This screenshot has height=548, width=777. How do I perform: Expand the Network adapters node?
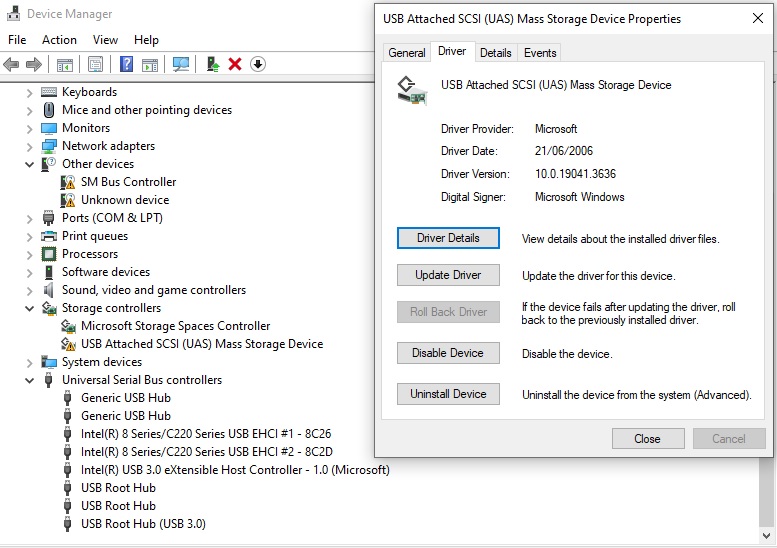coord(29,147)
